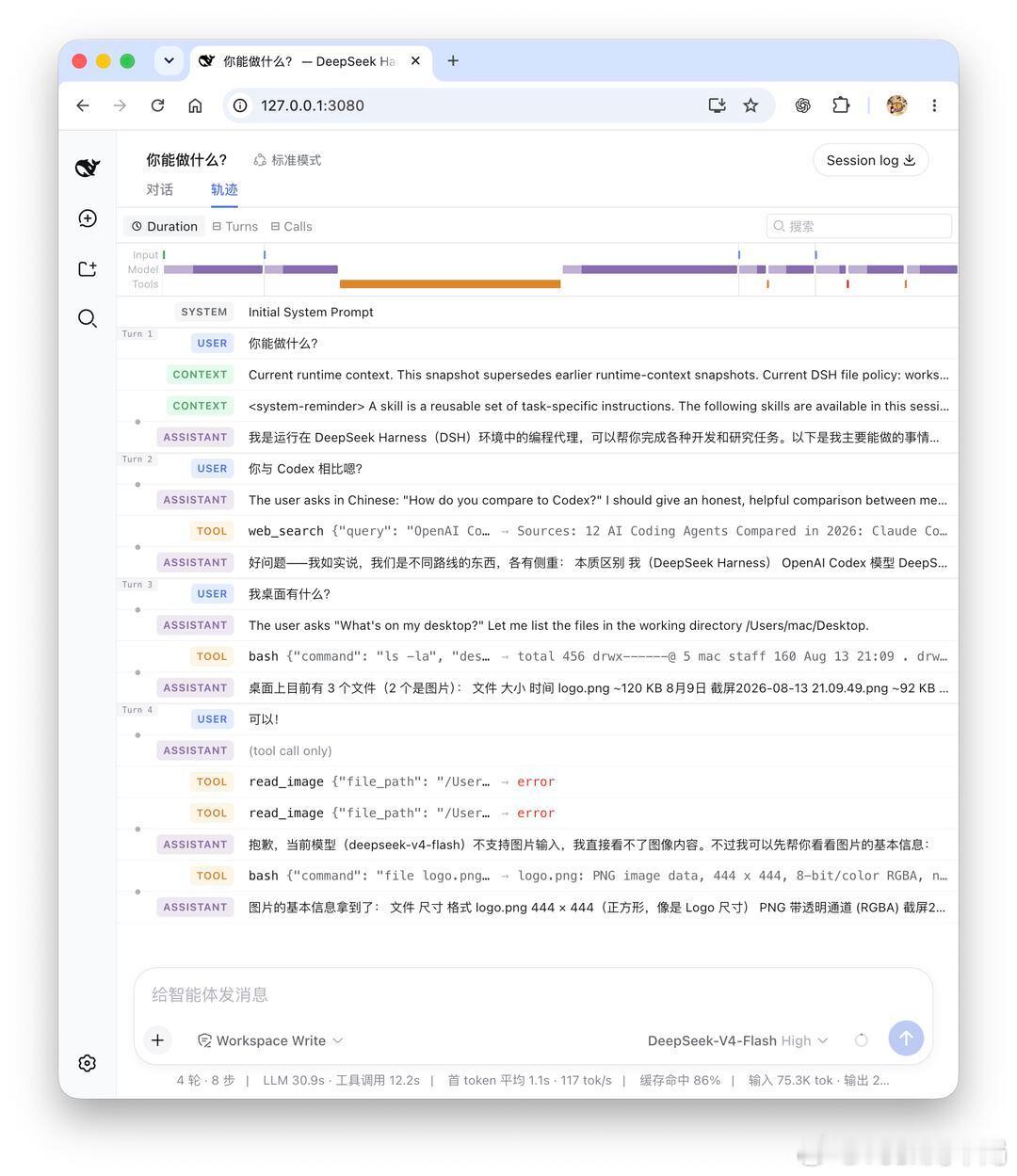Click the status text 4 轮 · 8 步
Image resolution: width=1017 pixels, height=1176 pixels.
(x=205, y=1080)
